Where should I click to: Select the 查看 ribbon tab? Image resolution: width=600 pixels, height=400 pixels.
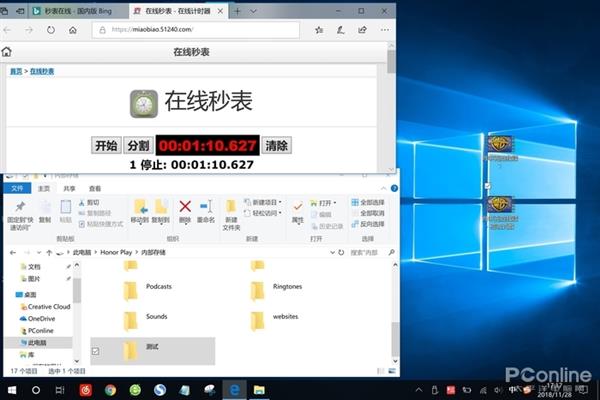coord(95,188)
